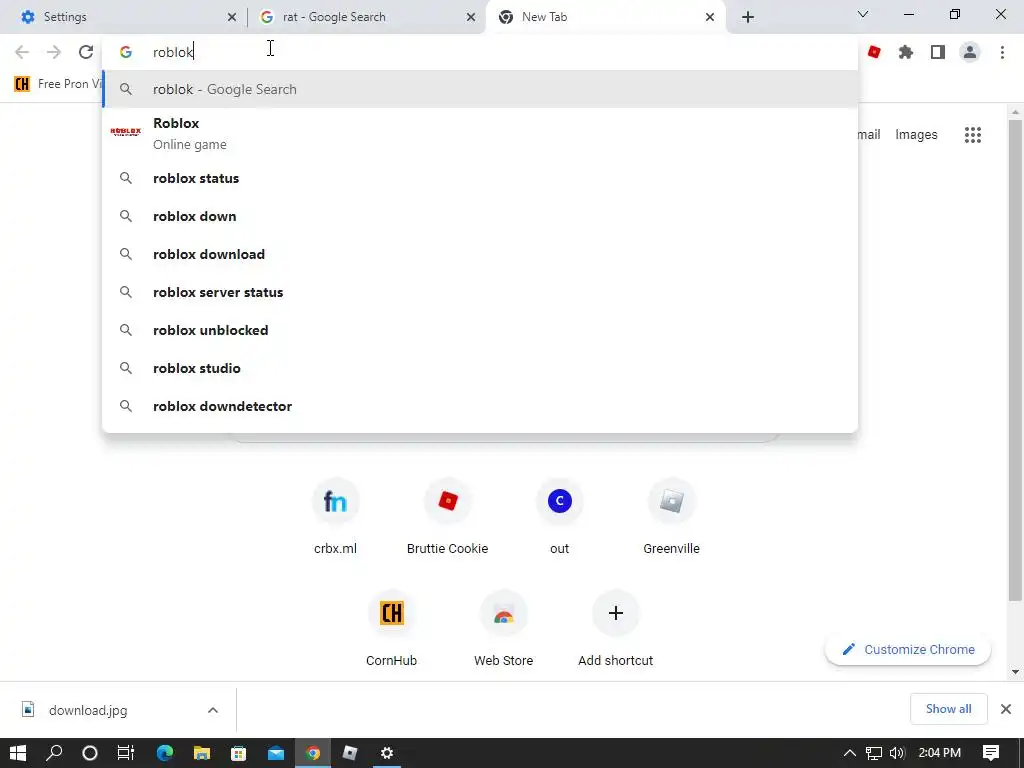Select the New Tab tab

pos(605,17)
